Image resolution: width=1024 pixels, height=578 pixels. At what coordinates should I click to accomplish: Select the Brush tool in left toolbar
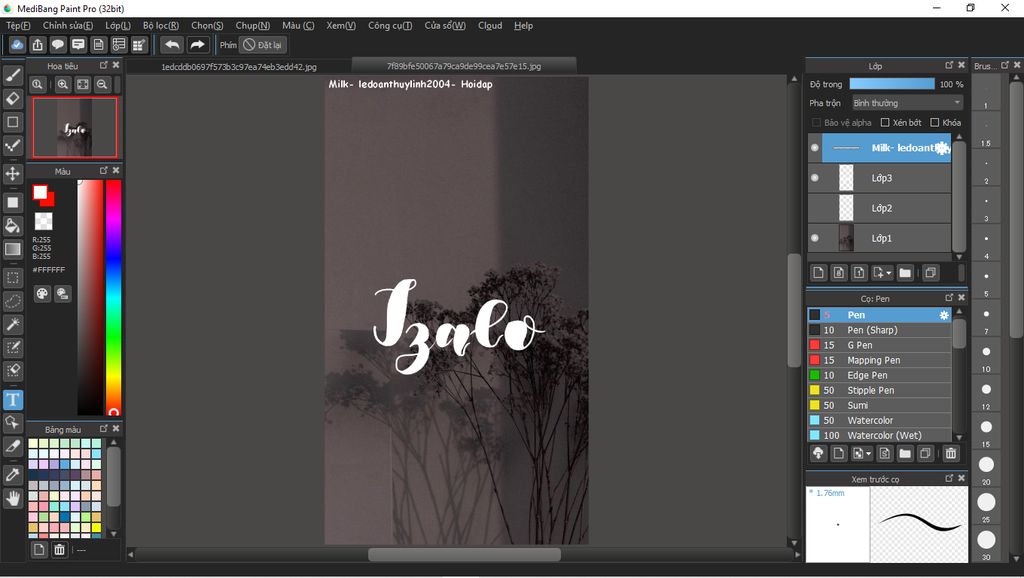click(12, 75)
